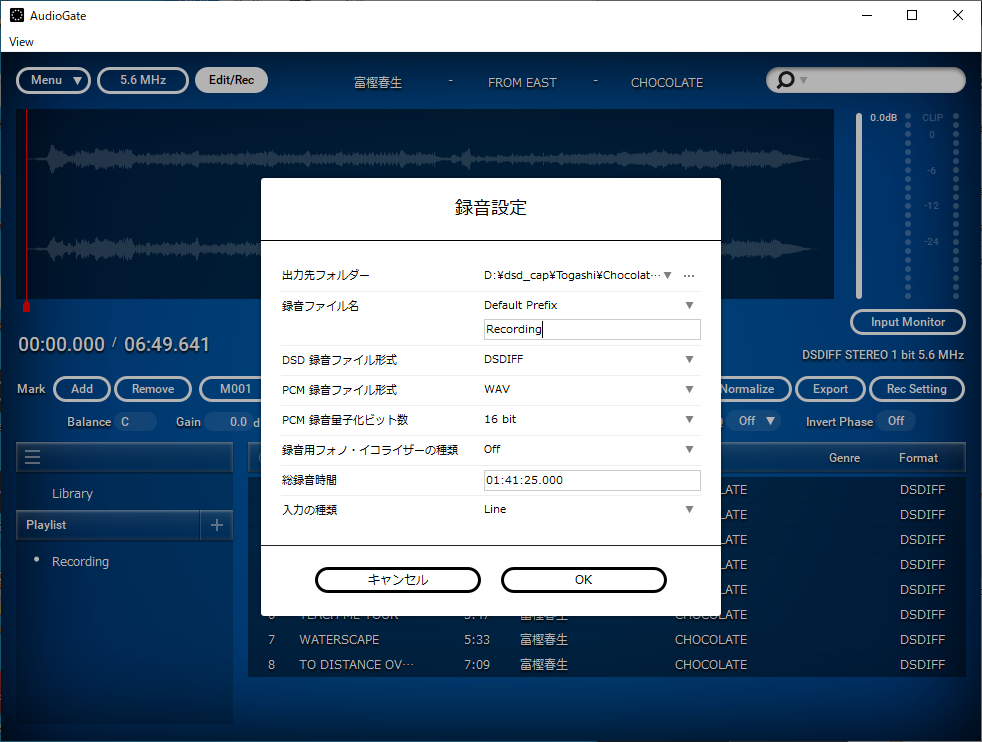Viewport: 982px width, 742px height.
Task: Select the Playlist section header
Action: [x=108, y=525]
